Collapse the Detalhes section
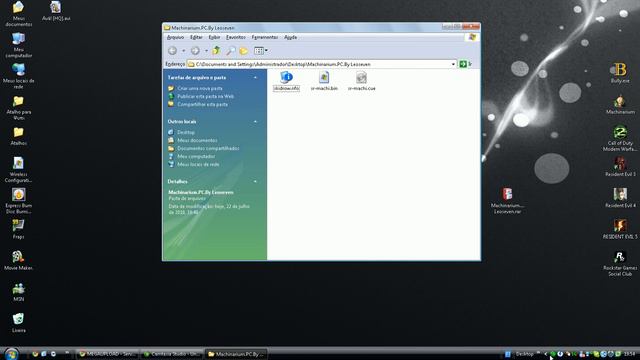Viewport: 640px width, 360px height. pos(256,181)
